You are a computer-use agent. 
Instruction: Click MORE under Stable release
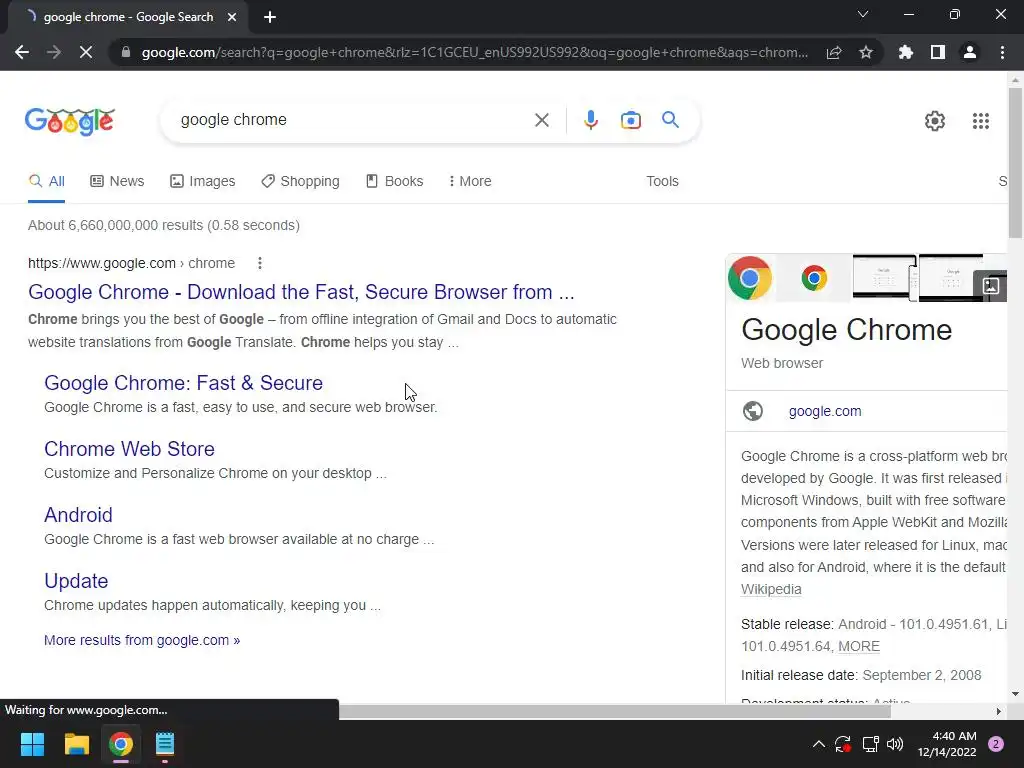pyautogui.click(x=859, y=647)
